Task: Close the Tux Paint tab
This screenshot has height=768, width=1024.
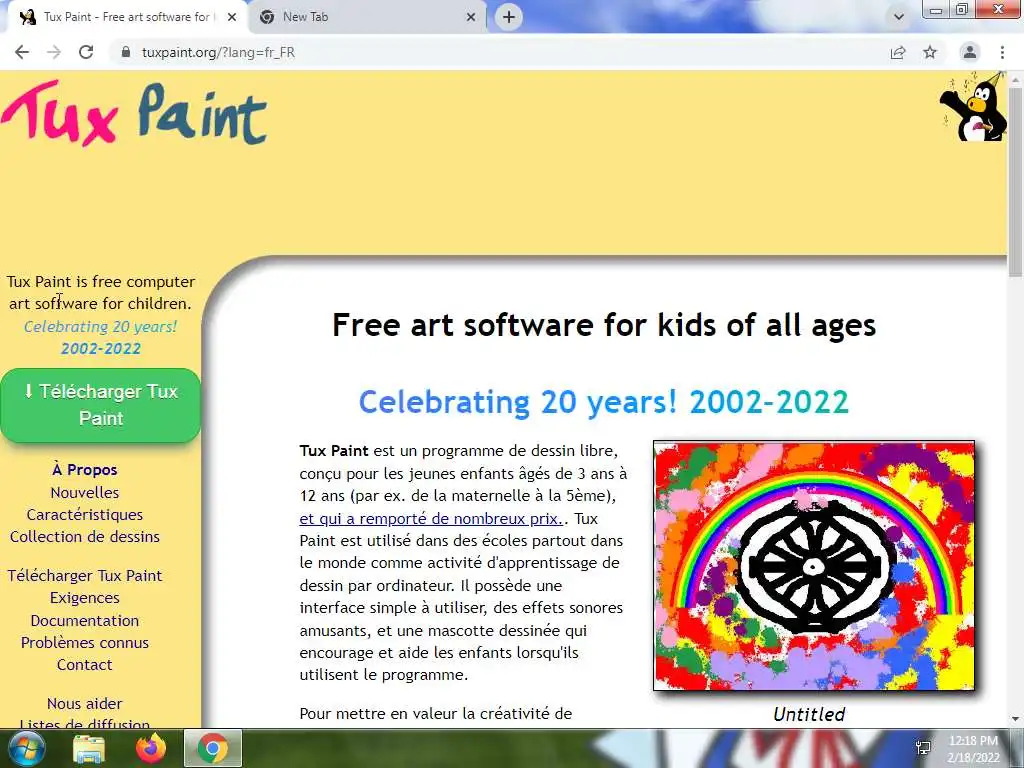Action: tap(232, 17)
